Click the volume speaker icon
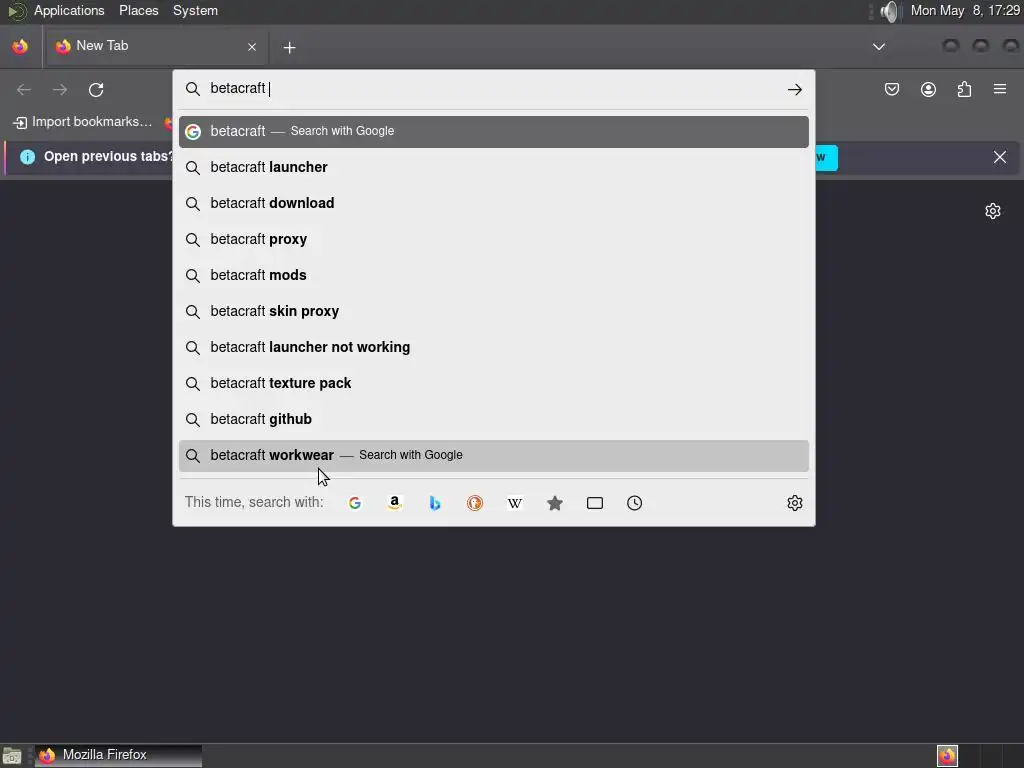 pyautogui.click(x=889, y=11)
